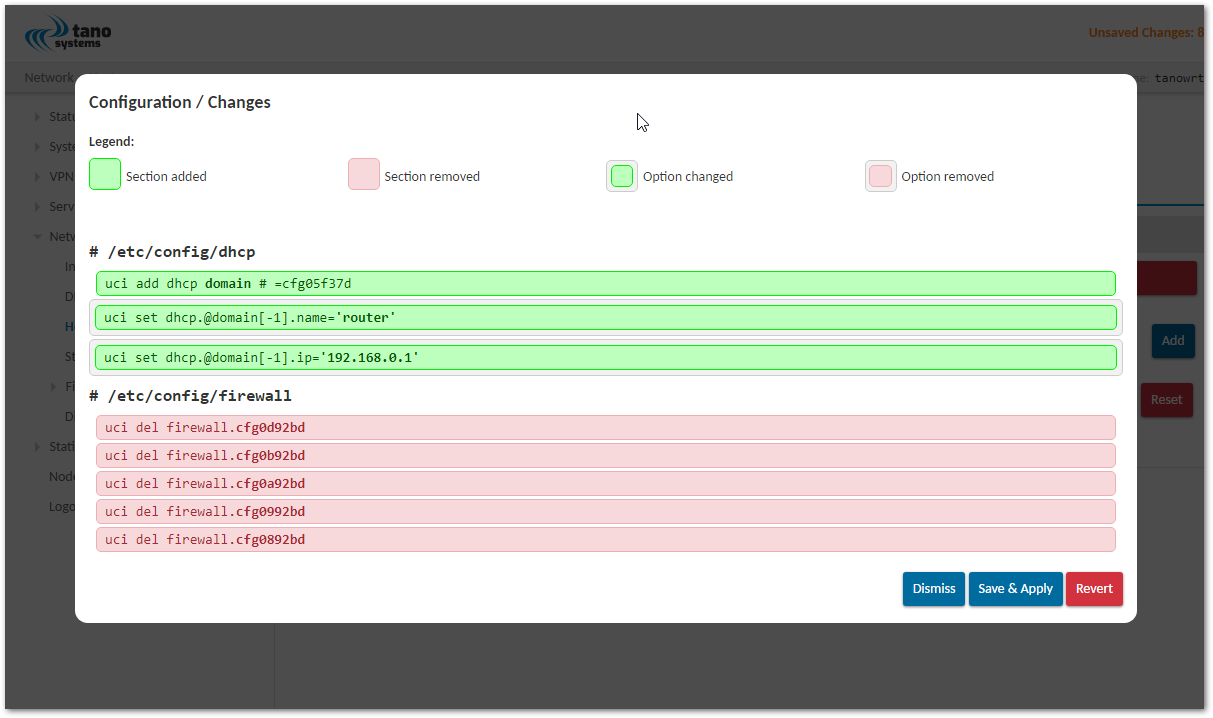Select line 'uci del firewall.cfg0b92bd'
This screenshot has width=1213, height=718.
tap(606, 455)
